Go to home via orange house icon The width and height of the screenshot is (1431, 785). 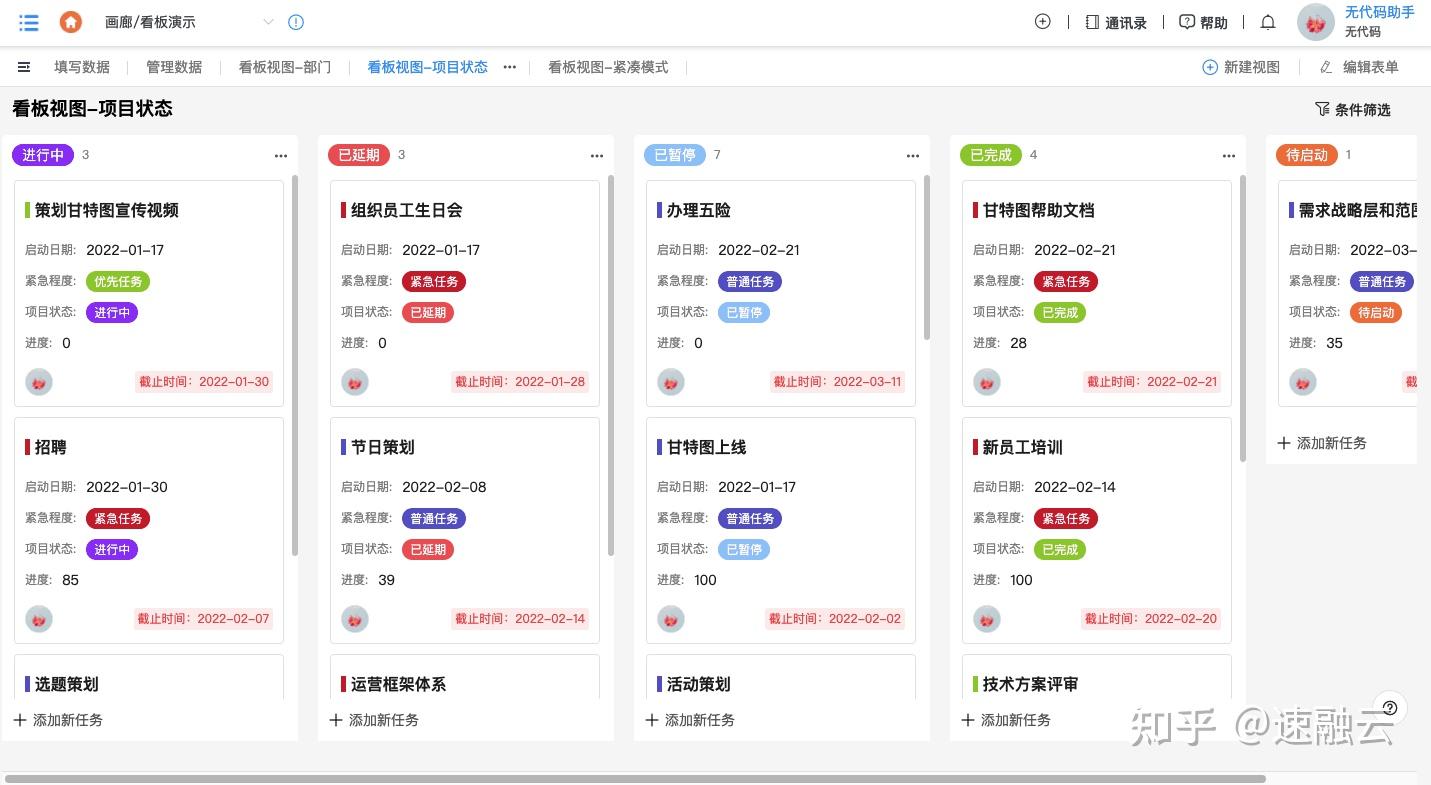pos(70,22)
